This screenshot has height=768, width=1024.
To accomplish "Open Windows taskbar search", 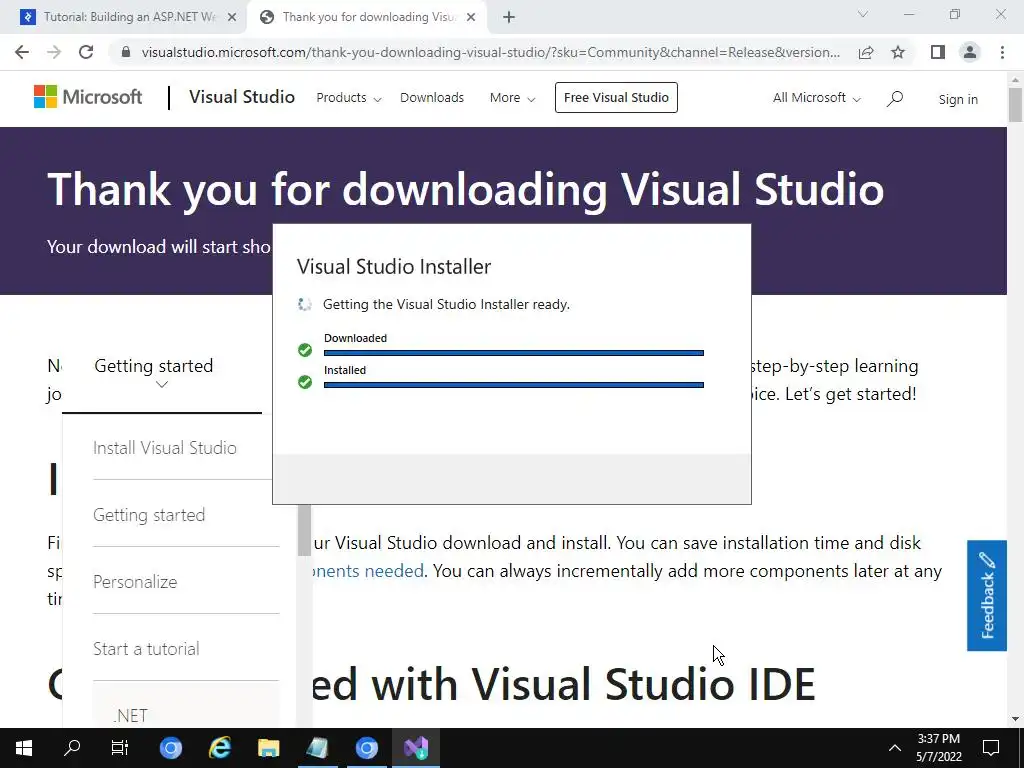I will pos(72,748).
